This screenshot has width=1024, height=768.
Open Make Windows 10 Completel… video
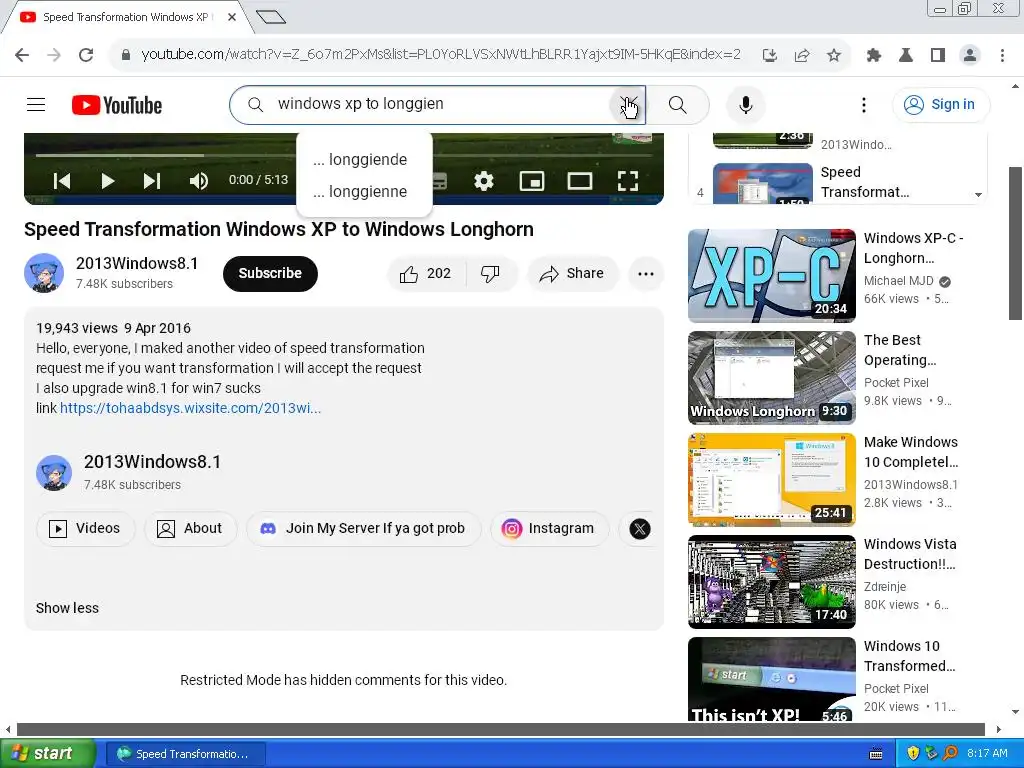tap(771, 479)
